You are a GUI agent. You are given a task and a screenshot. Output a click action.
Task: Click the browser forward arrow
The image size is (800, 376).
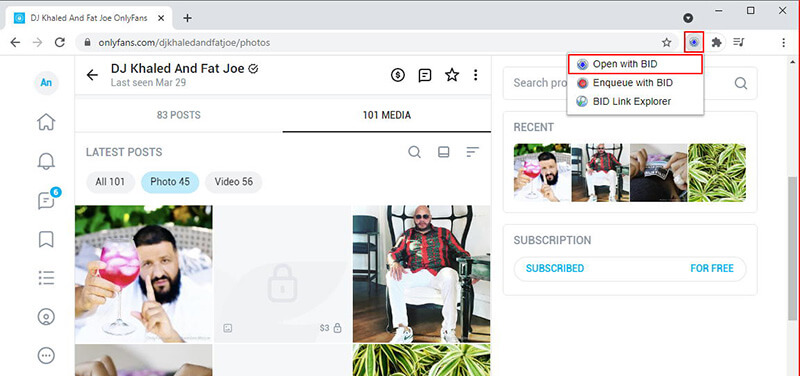[x=37, y=42]
